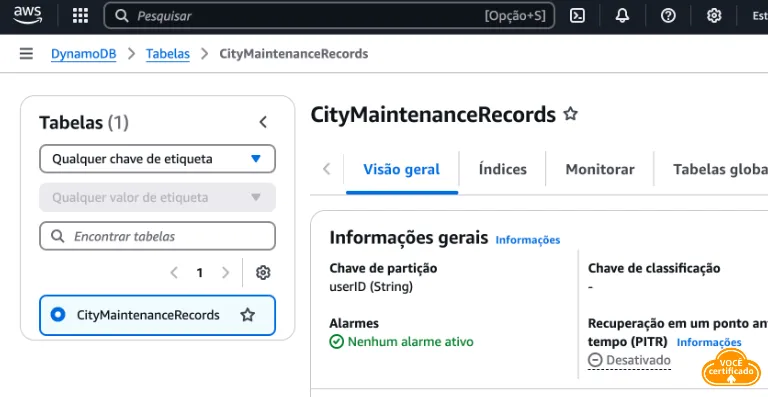
Task: Select the Chave de partição label
Action: click(x=384, y=268)
